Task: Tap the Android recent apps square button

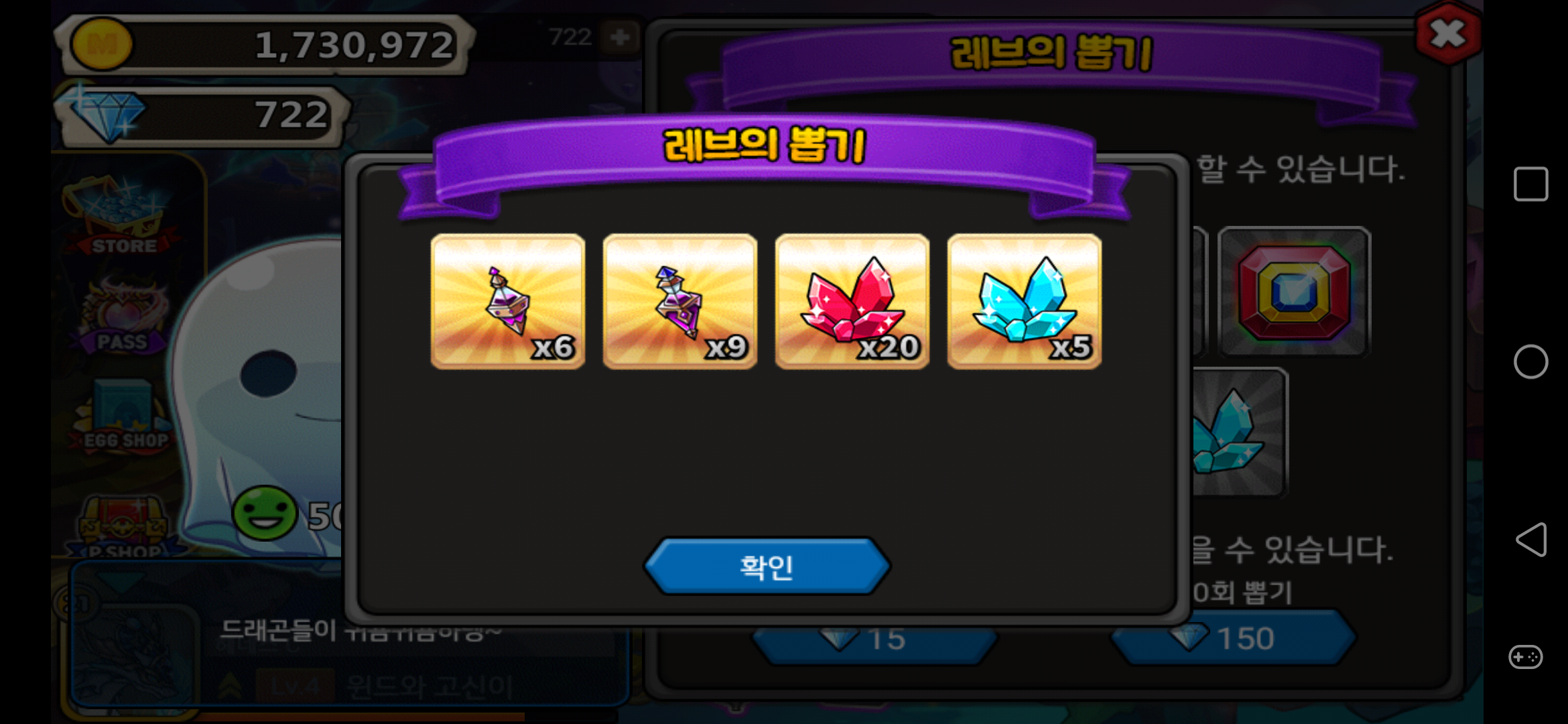Action: coord(1530,184)
